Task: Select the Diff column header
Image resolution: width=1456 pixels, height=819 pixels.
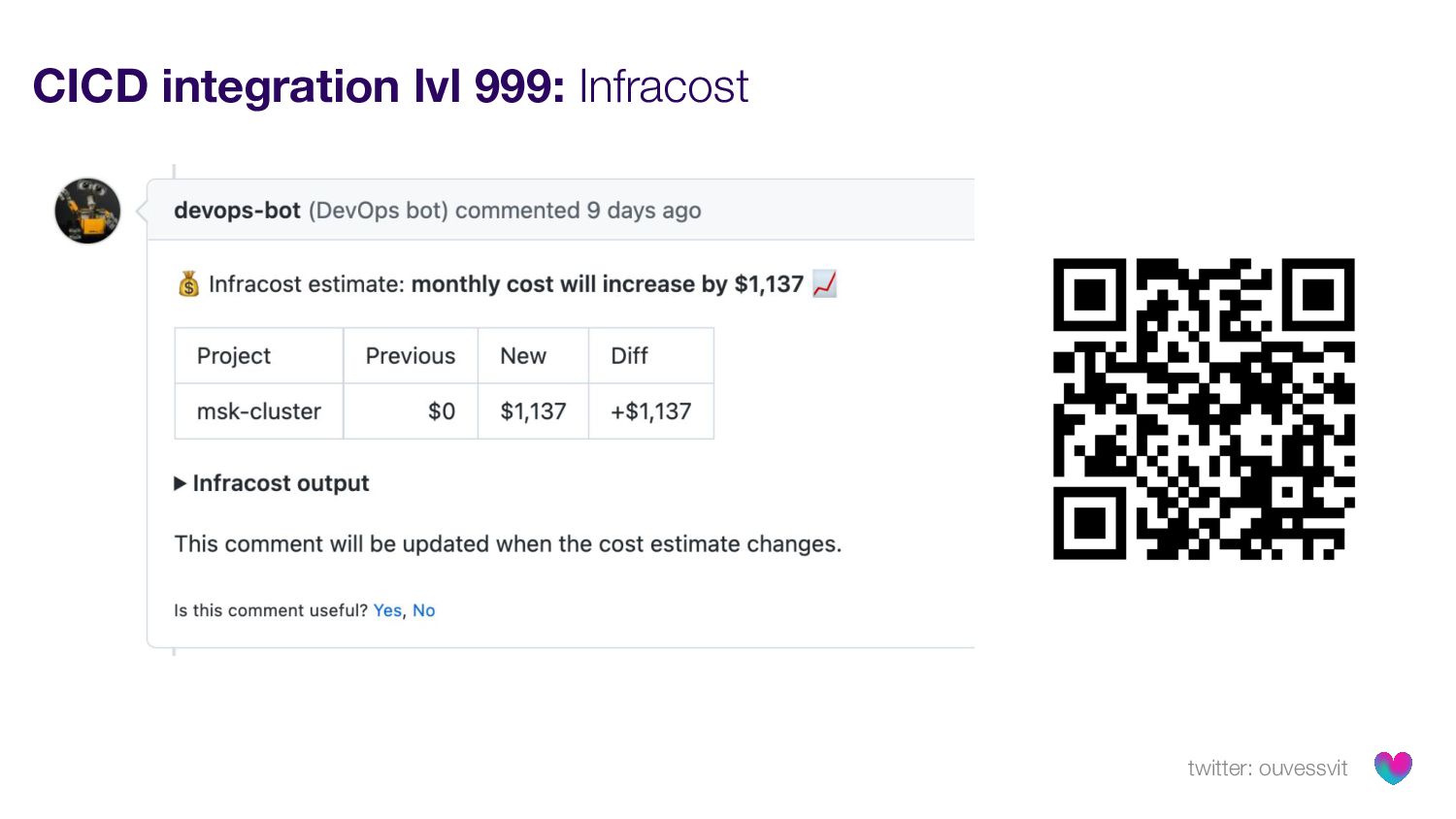Action: [x=629, y=356]
